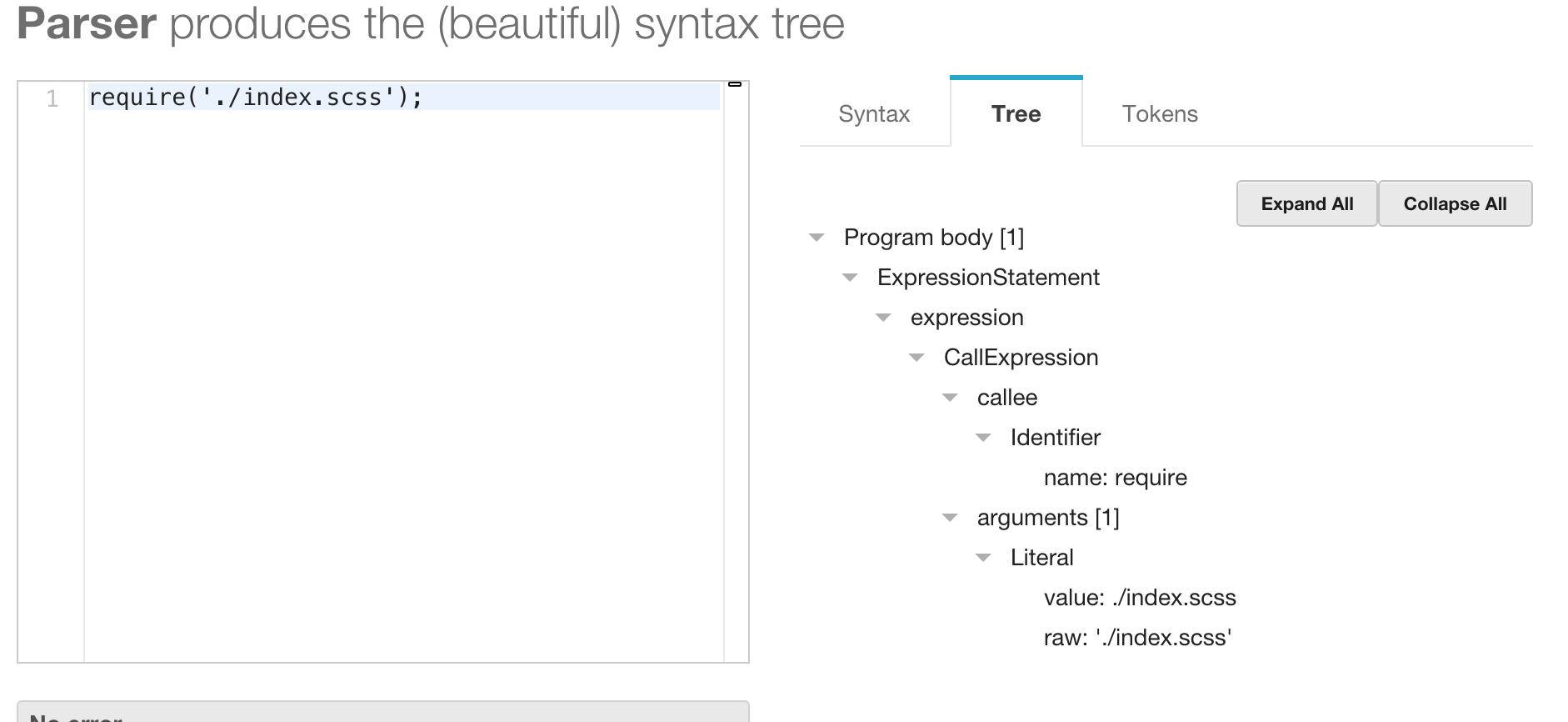Click line number 1 in the gutter
This screenshot has width=1568, height=722.
(x=52, y=98)
